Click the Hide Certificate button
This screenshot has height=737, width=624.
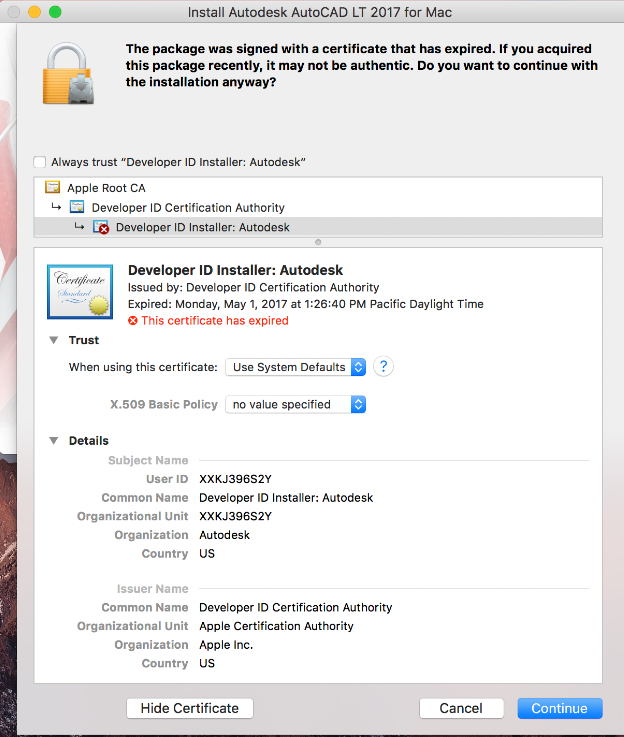coord(190,708)
